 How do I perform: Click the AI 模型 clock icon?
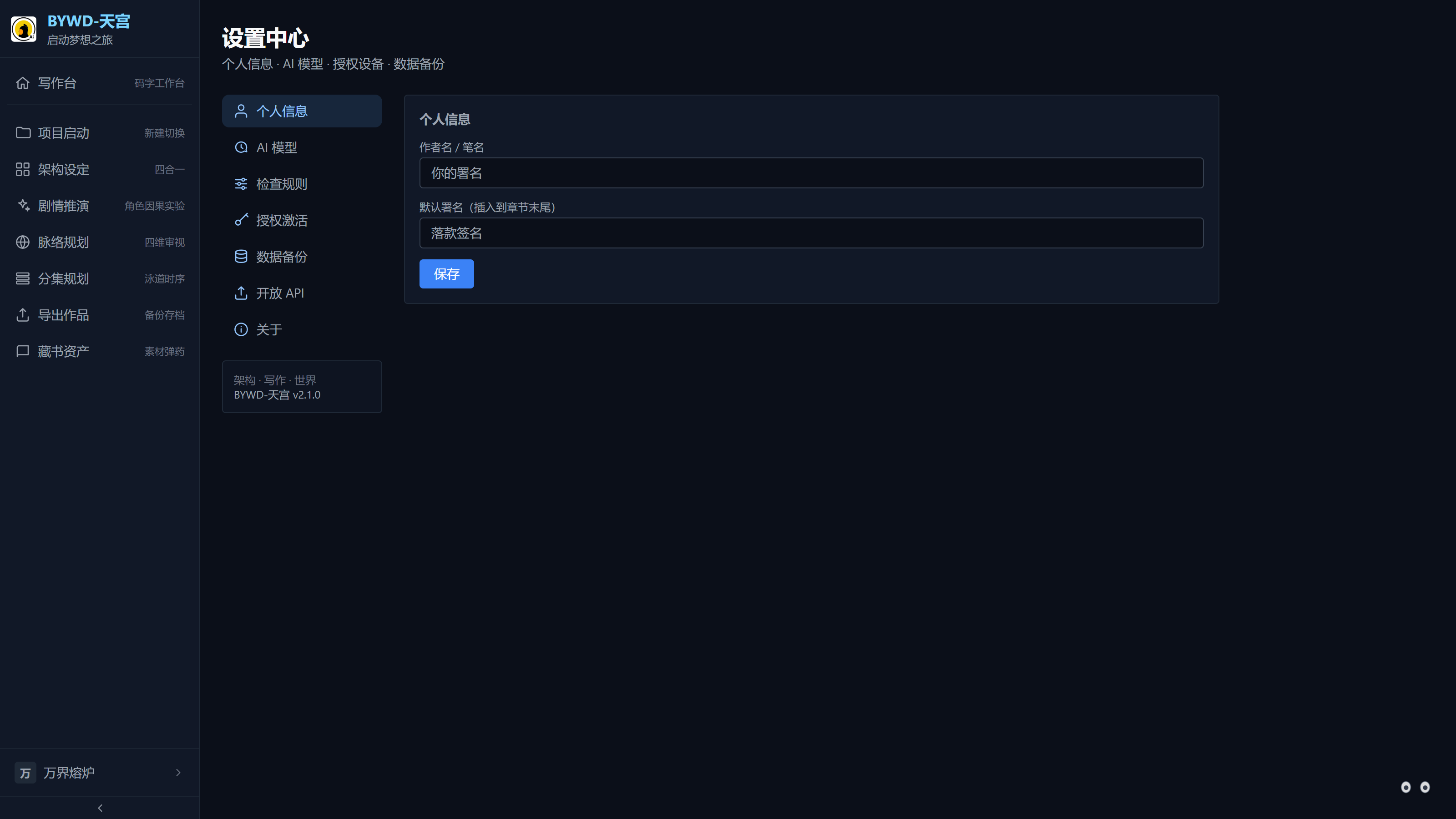[241, 147]
